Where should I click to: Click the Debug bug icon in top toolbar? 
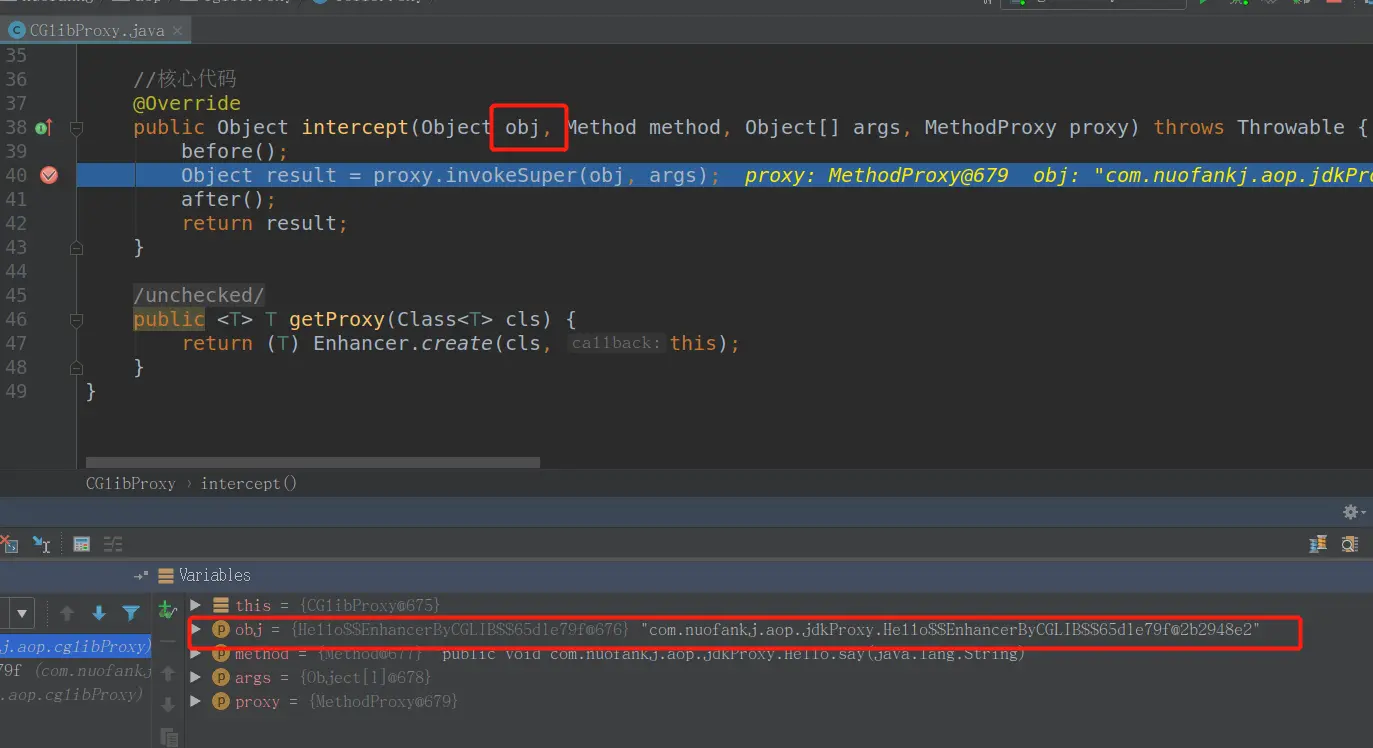[x=1239, y=3]
